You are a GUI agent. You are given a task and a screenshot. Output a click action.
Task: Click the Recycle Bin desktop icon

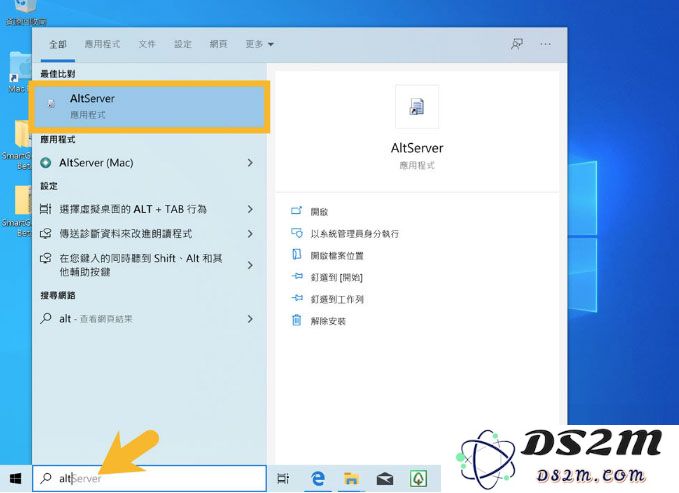pyautogui.click(x=26, y=13)
